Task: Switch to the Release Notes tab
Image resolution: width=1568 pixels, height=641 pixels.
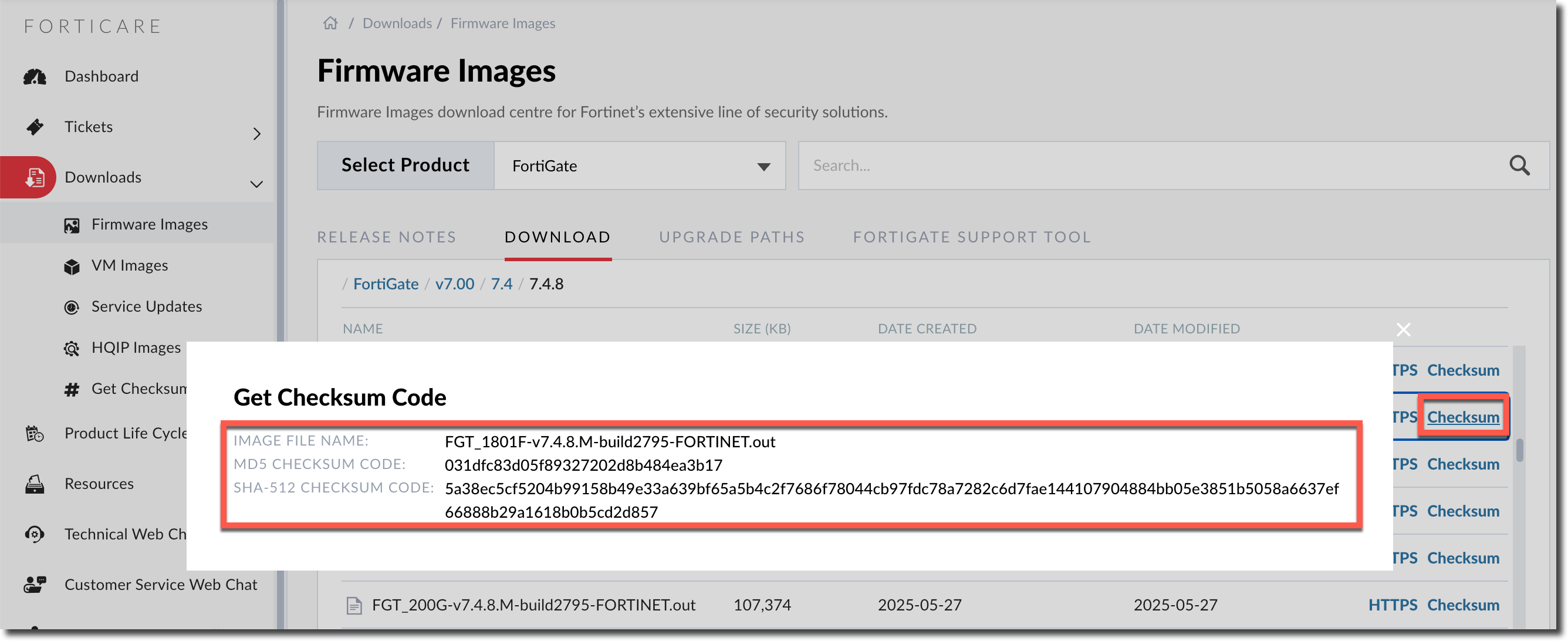Action: pos(387,237)
